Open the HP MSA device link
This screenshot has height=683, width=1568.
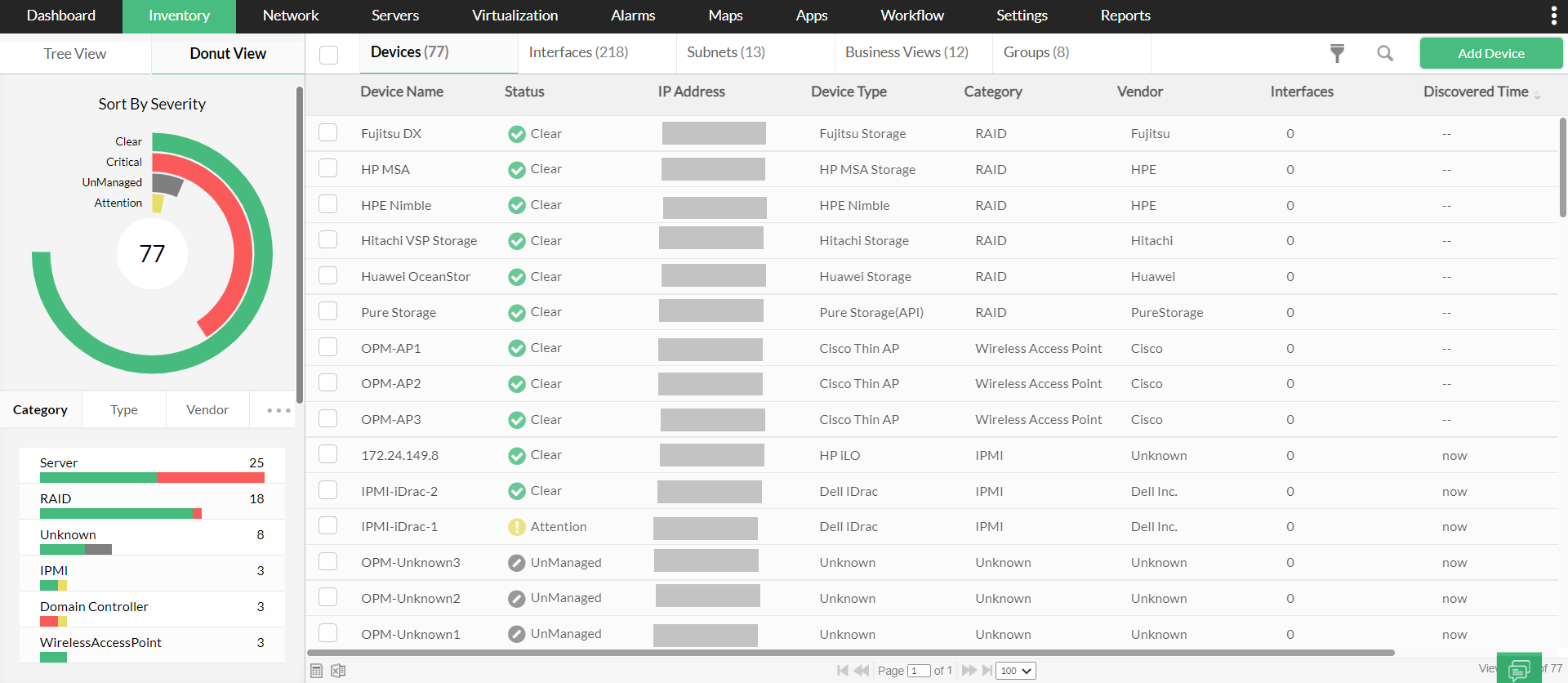[x=385, y=170]
